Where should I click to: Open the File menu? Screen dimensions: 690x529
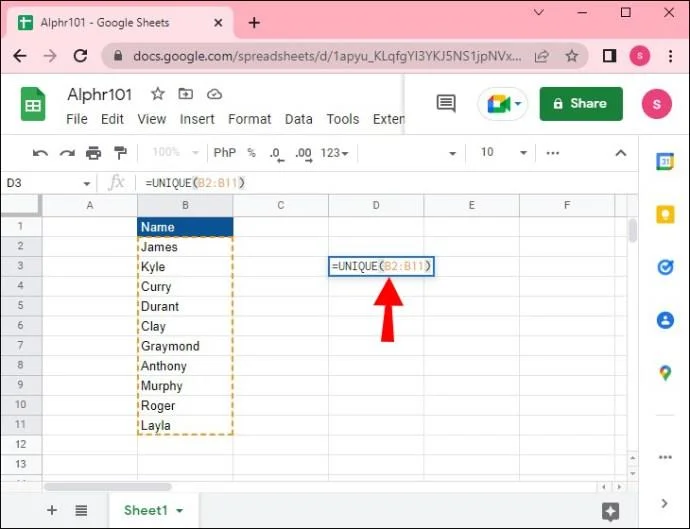77,119
